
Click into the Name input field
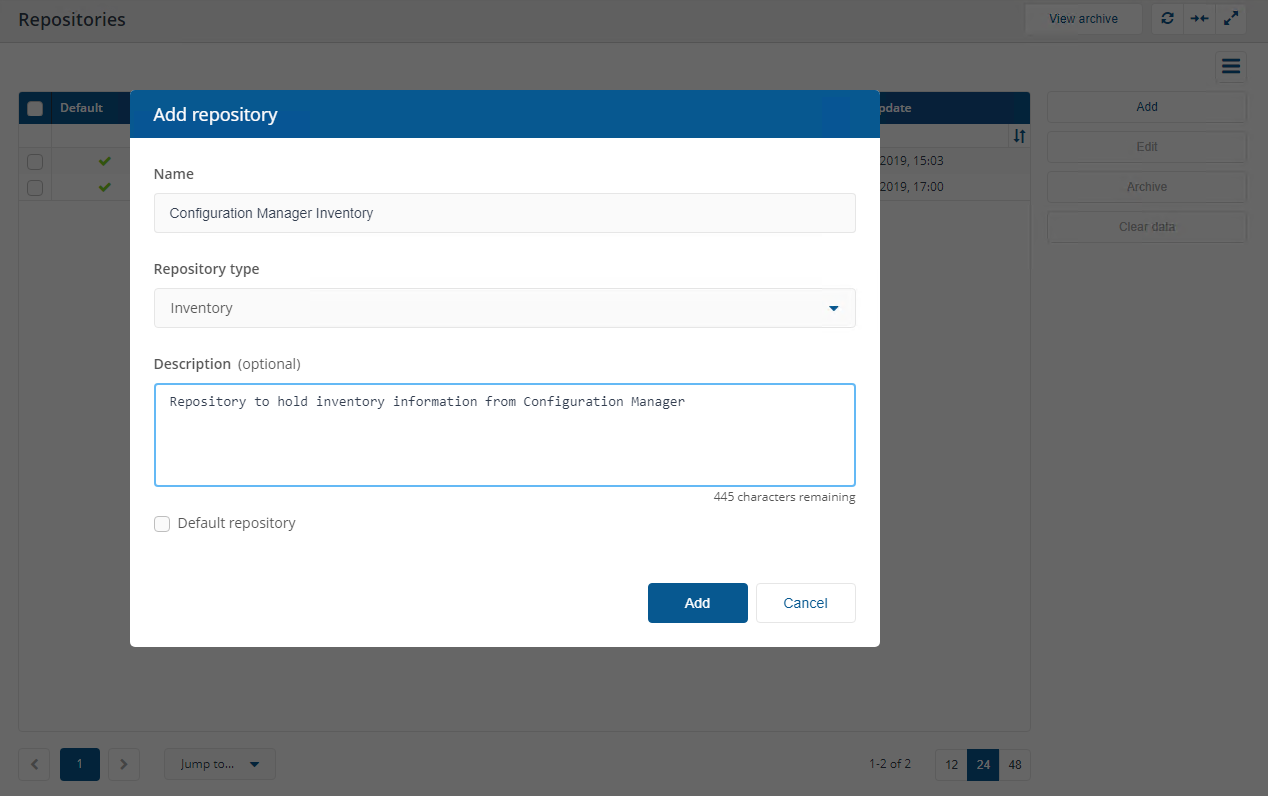point(504,213)
